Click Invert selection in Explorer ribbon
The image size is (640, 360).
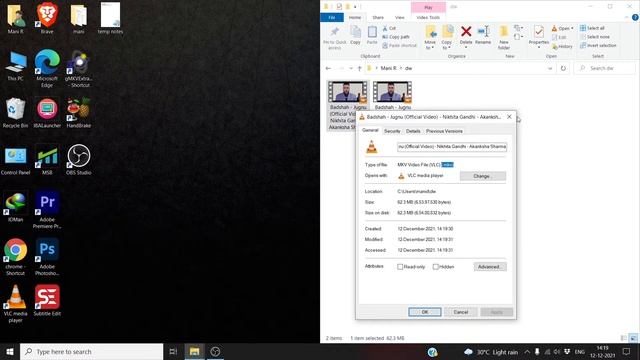coord(598,45)
